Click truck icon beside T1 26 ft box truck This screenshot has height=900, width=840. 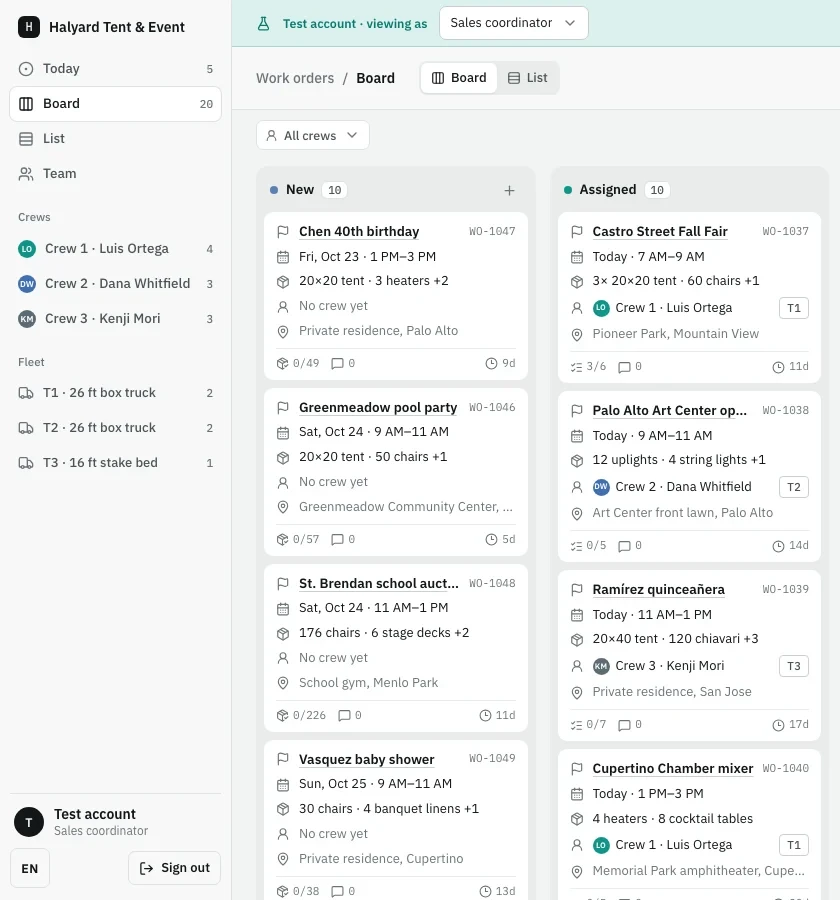pyautogui.click(x=26, y=393)
